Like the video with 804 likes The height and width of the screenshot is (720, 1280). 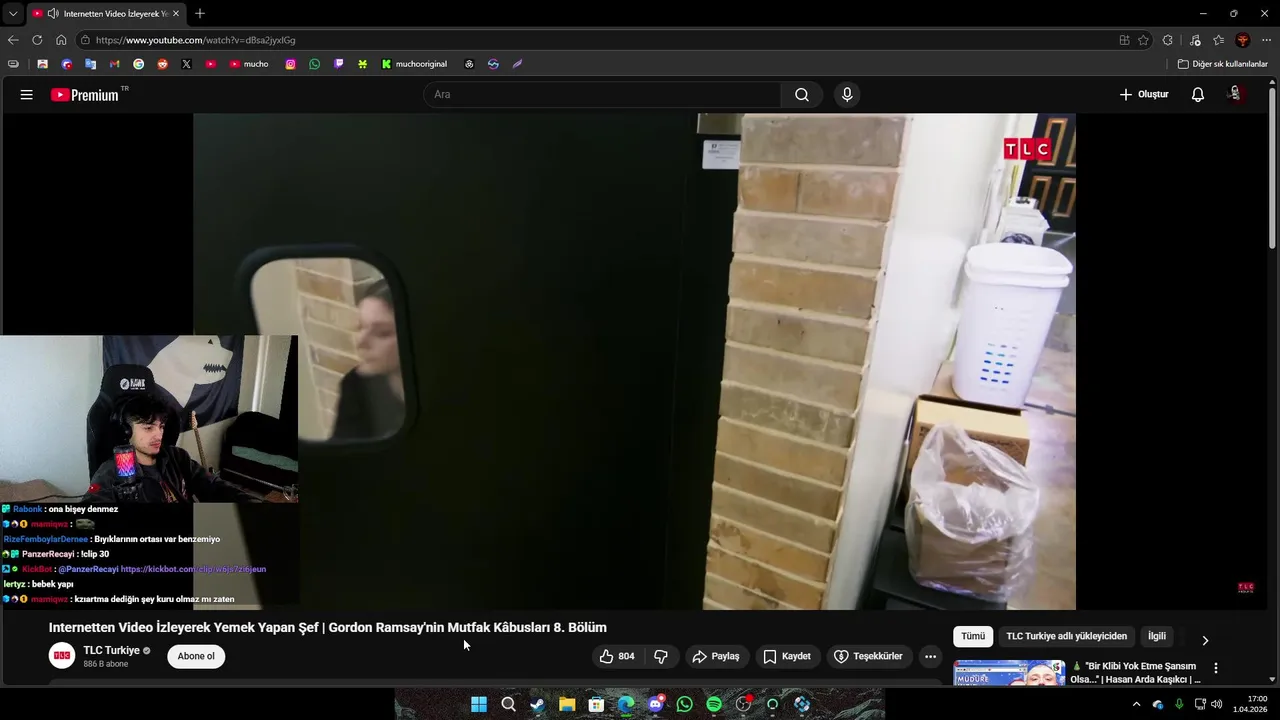[x=618, y=657]
